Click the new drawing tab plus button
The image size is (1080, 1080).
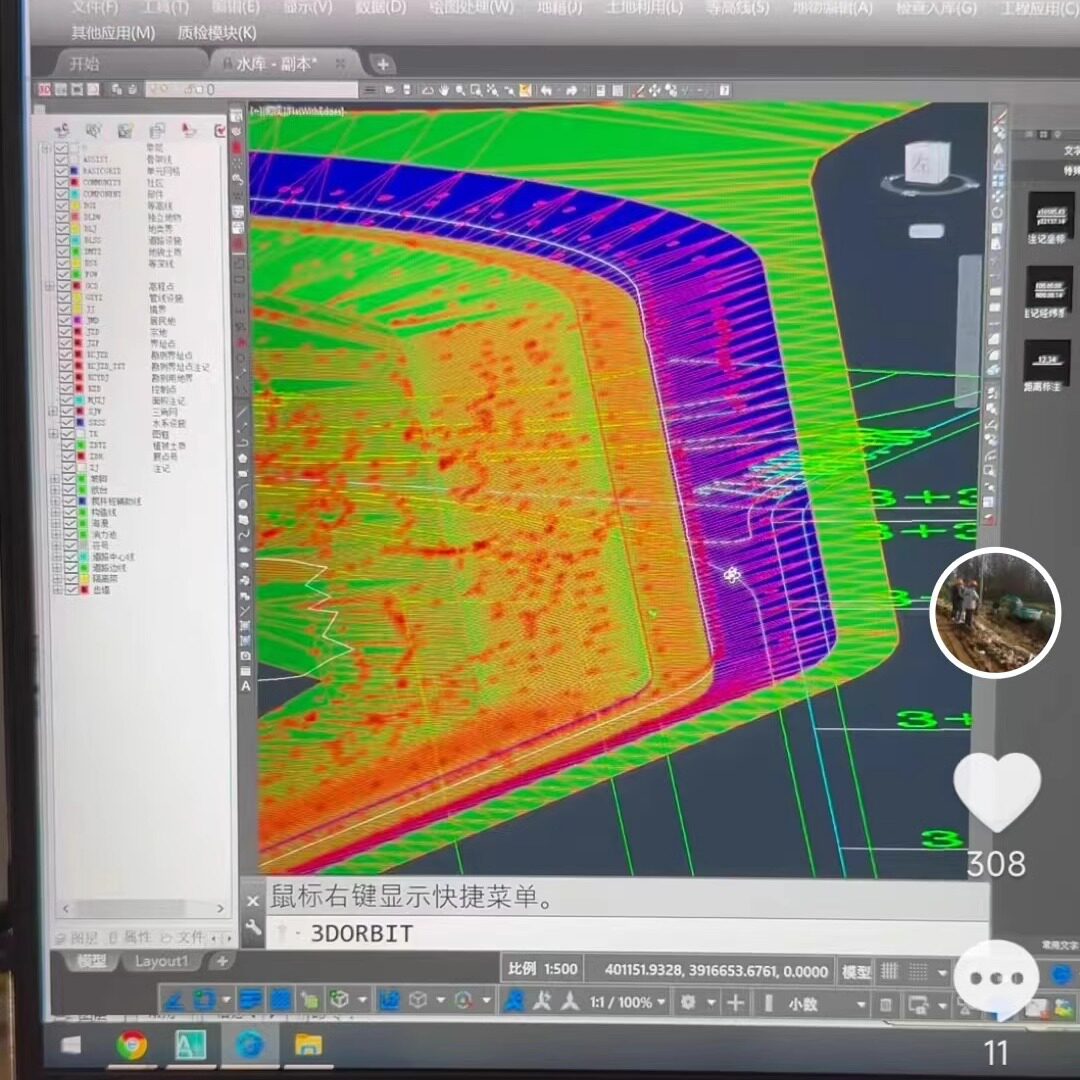pyautogui.click(x=382, y=65)
